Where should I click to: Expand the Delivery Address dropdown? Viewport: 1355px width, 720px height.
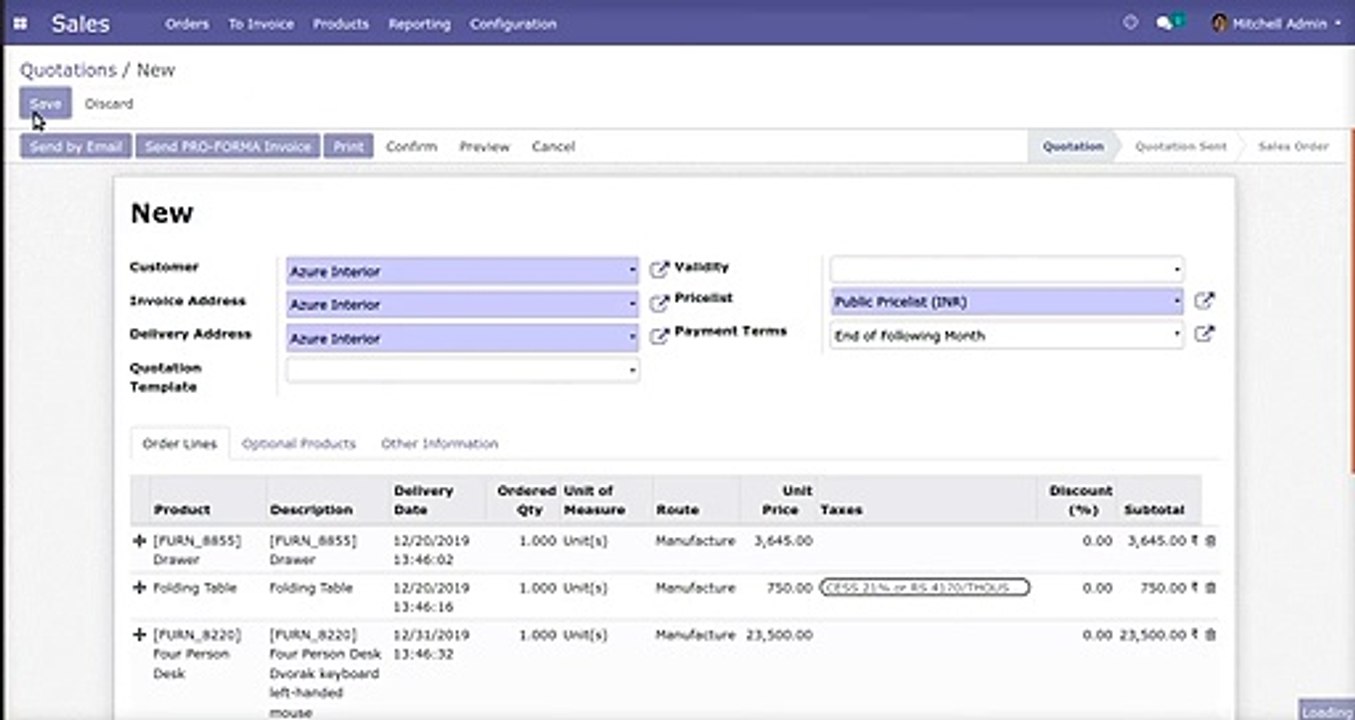click(632, 339)
